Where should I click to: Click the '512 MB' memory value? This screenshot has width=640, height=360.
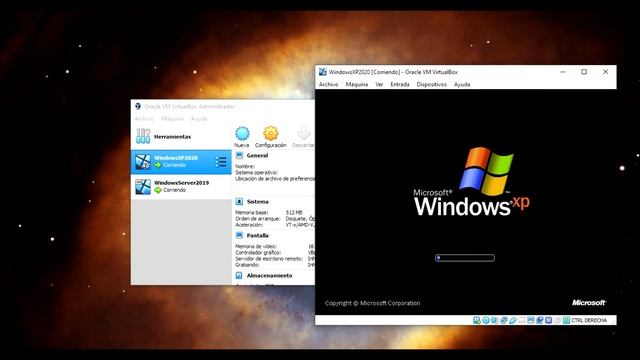pyautogui.click(x=294, y=213)
